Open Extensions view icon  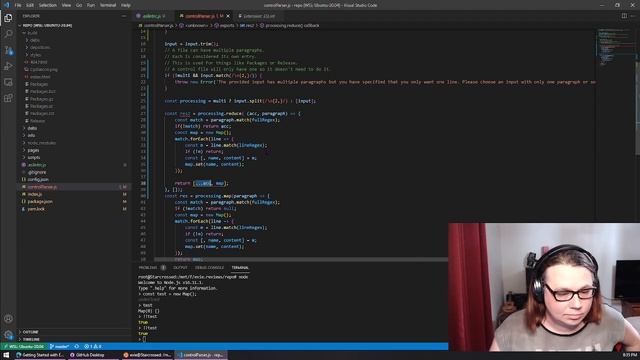(x=8, y=98)
